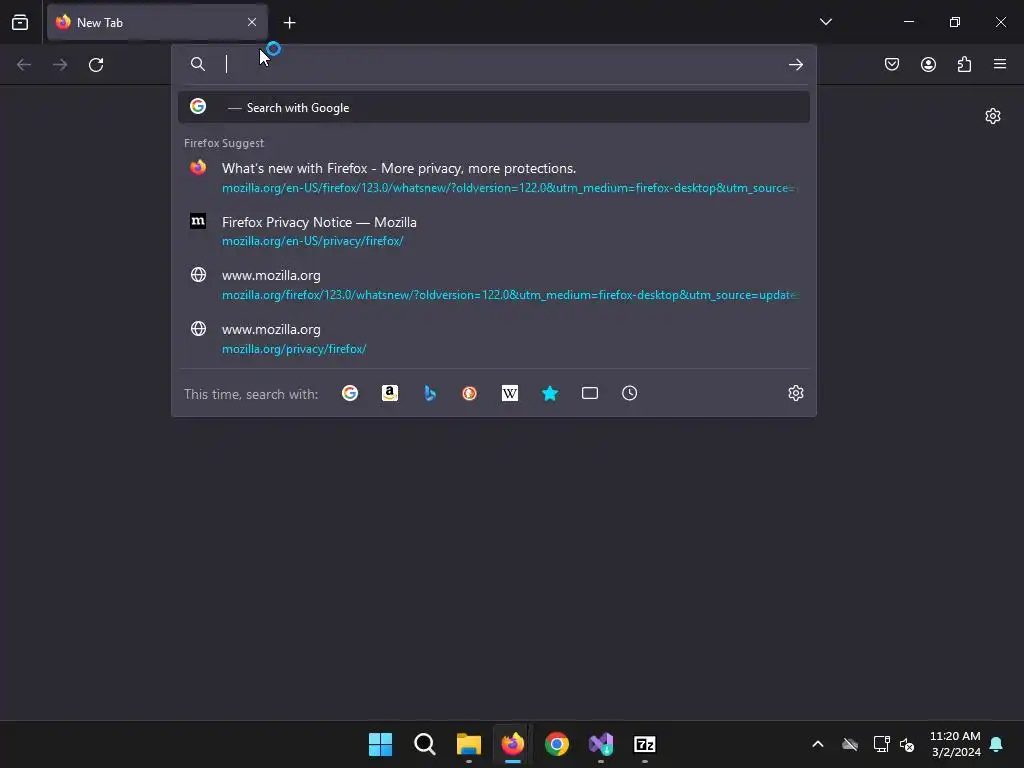1024x768 pixels.
Task: Reload the current page
Action: point(96,65)
